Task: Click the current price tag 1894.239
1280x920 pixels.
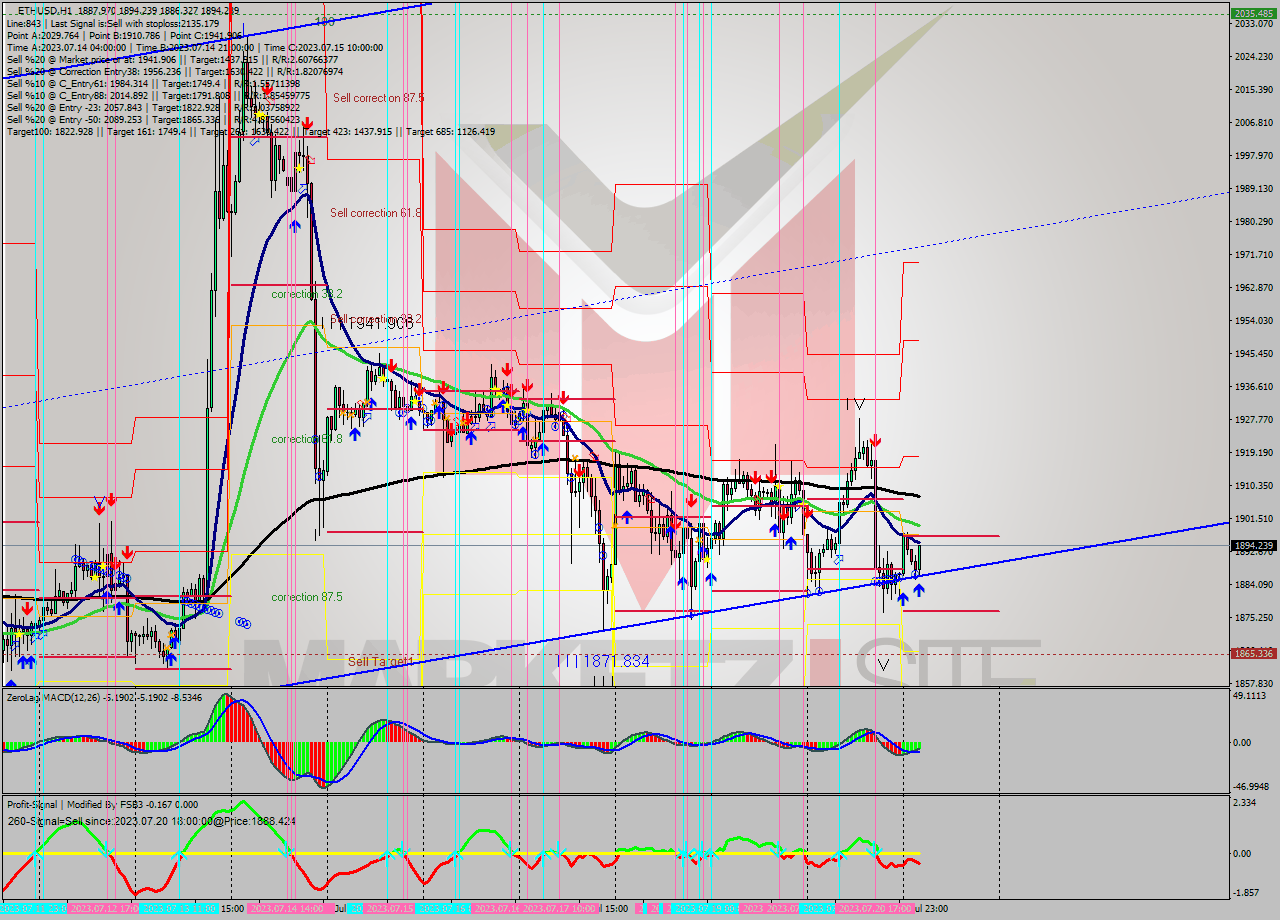Action: [x=1253, y=546]
